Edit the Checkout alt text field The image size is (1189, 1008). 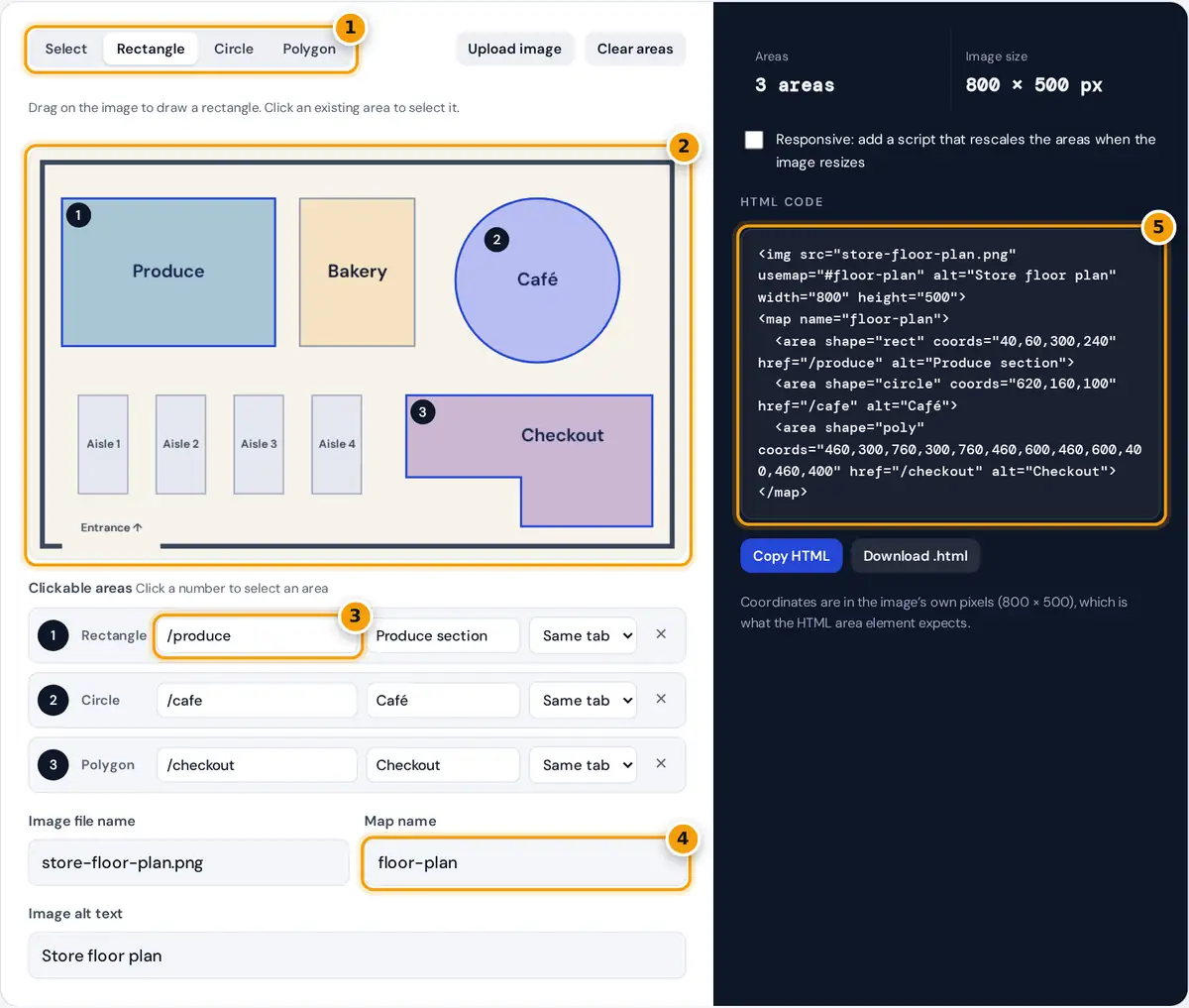[x=443, y=764]
